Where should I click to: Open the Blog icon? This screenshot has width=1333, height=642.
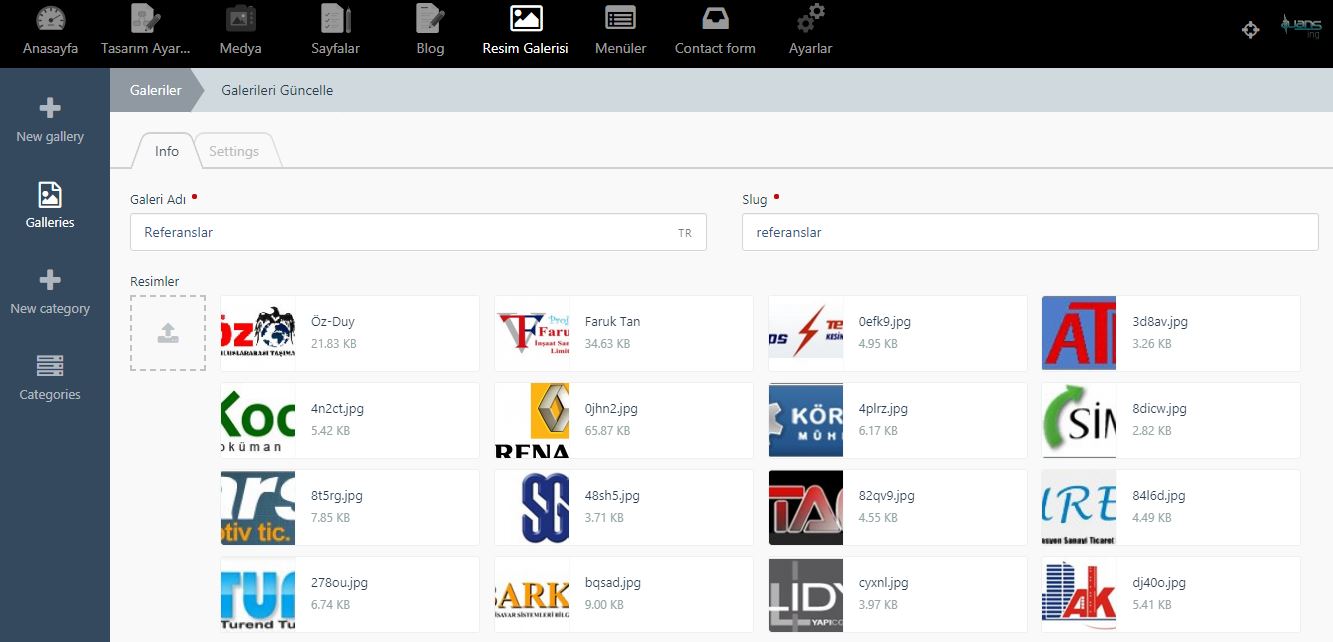click(x=430, y=19)
